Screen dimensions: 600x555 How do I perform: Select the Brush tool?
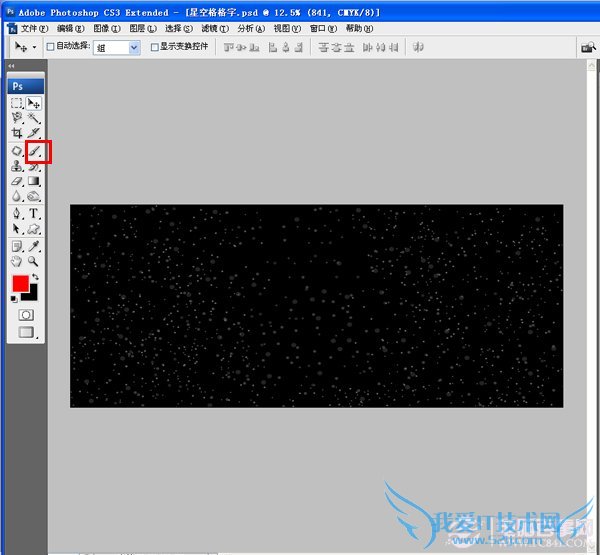click(x=34, y=151)
